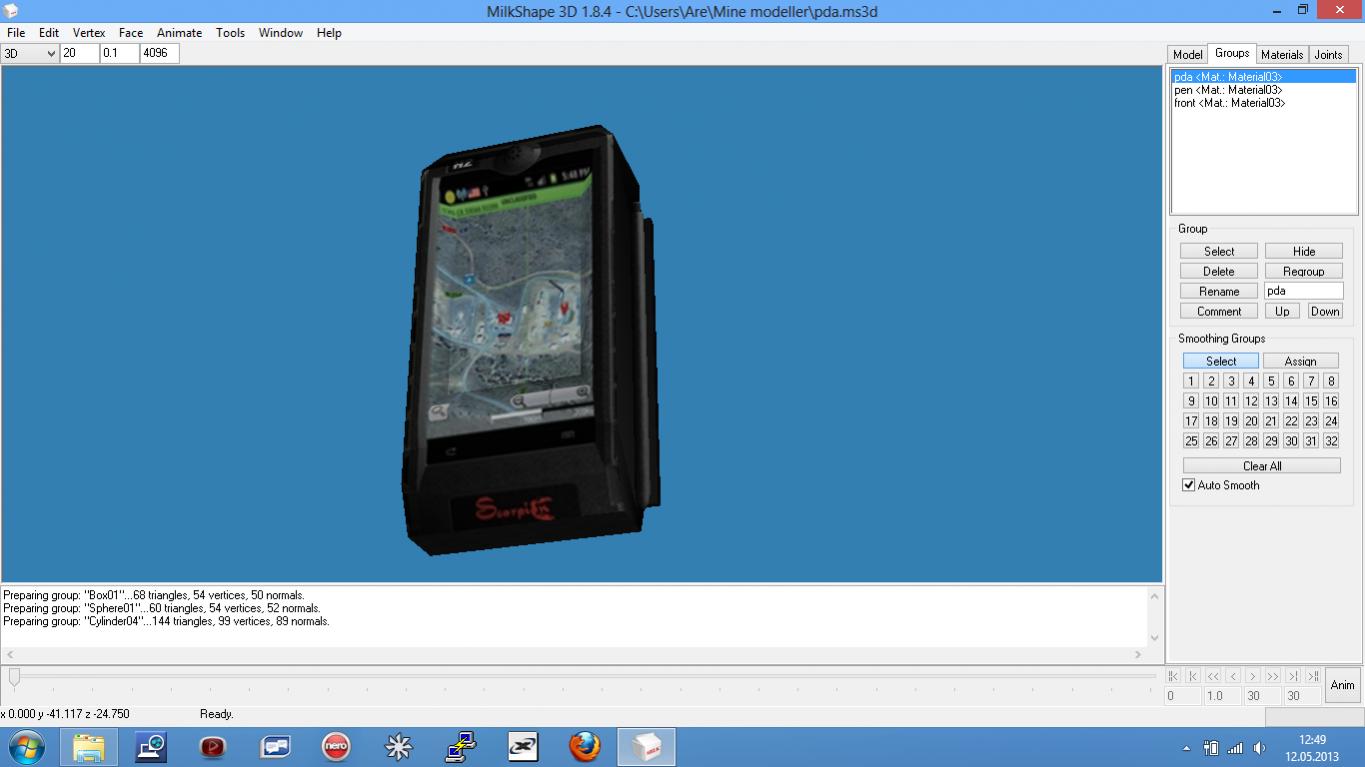Open File Explorer in the taskbar

[x=88, y=747]
